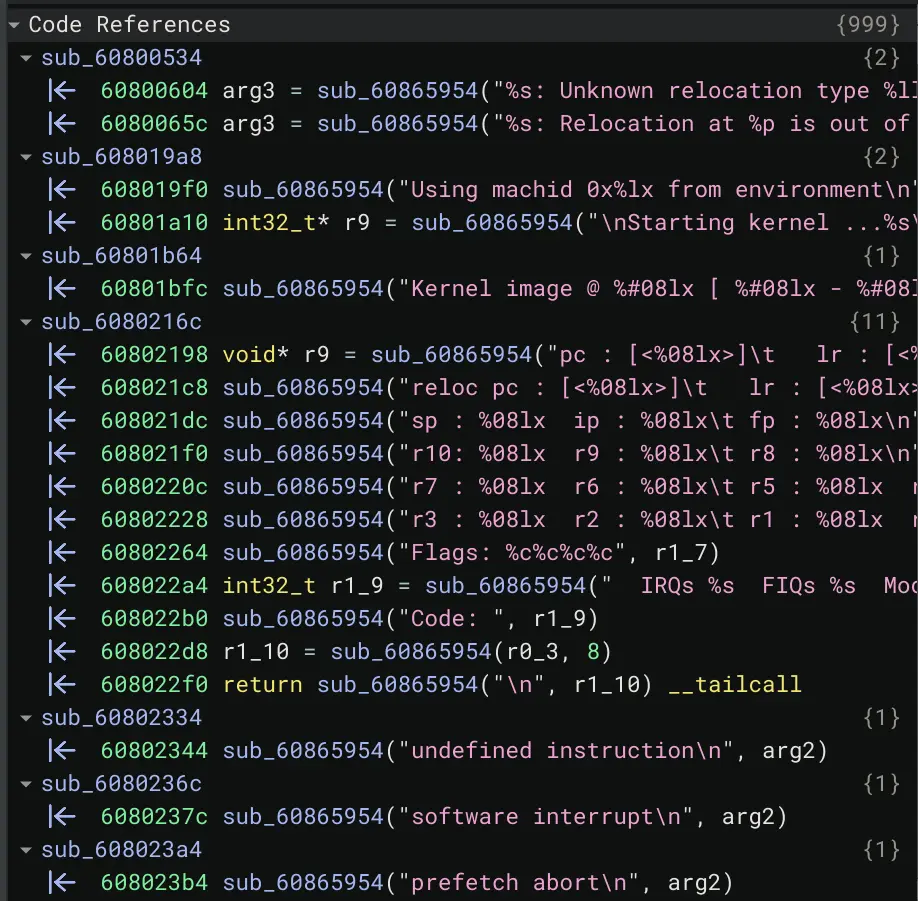
Task: Collapse the sub_608019a8 tree group
Action: click(x=27, y=157)
